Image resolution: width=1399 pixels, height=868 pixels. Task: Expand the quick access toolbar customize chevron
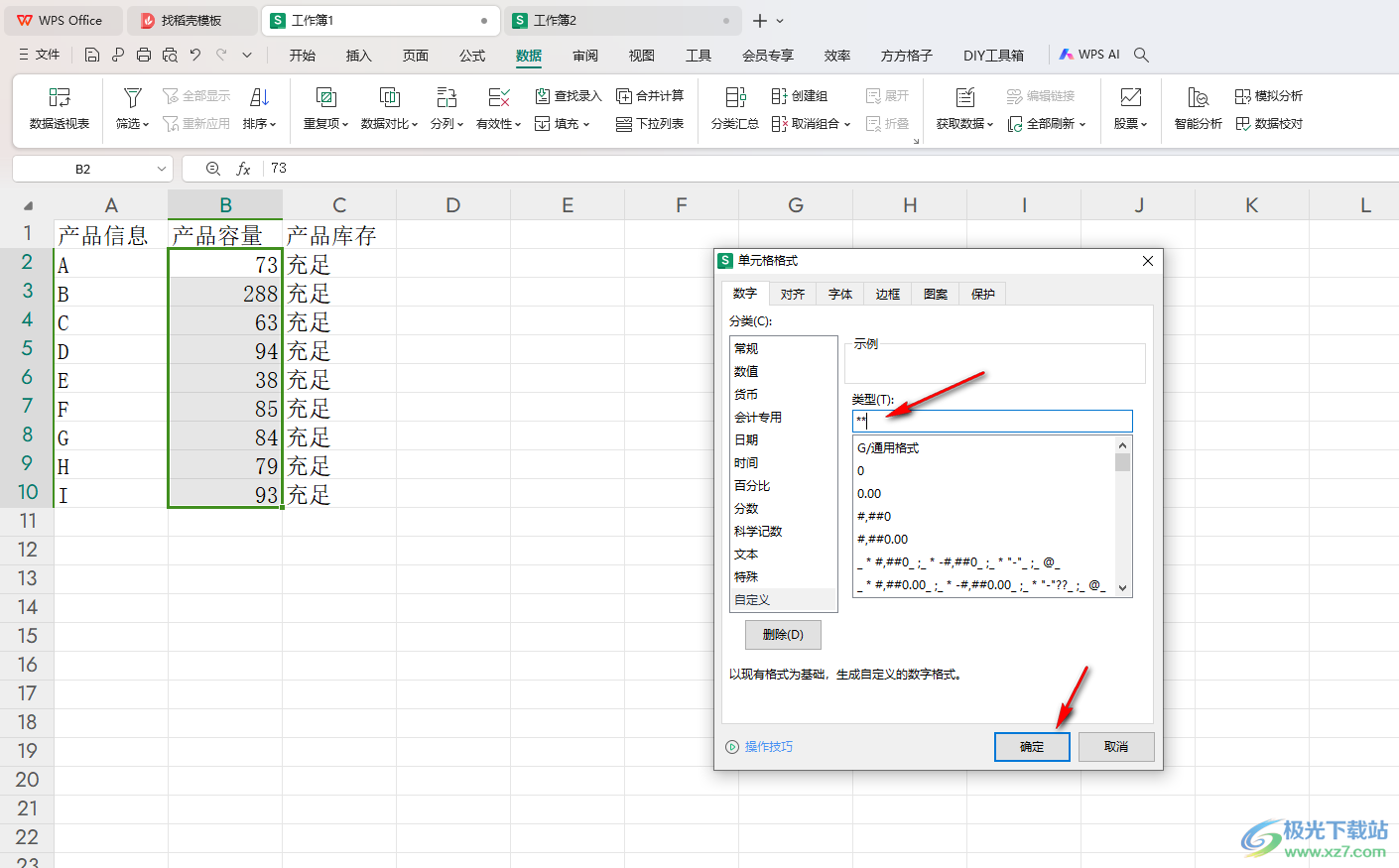pyautogui.click(x=247, y=55)
